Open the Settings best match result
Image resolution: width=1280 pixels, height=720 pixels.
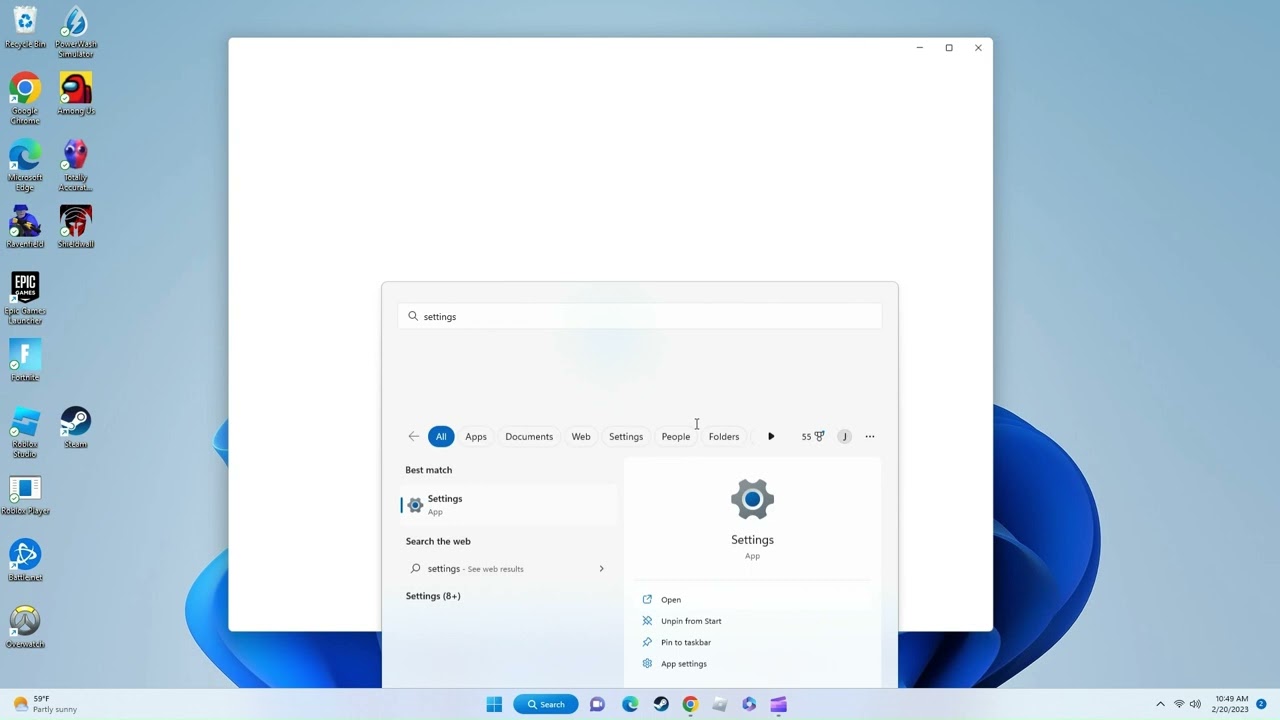click(509, 505)
